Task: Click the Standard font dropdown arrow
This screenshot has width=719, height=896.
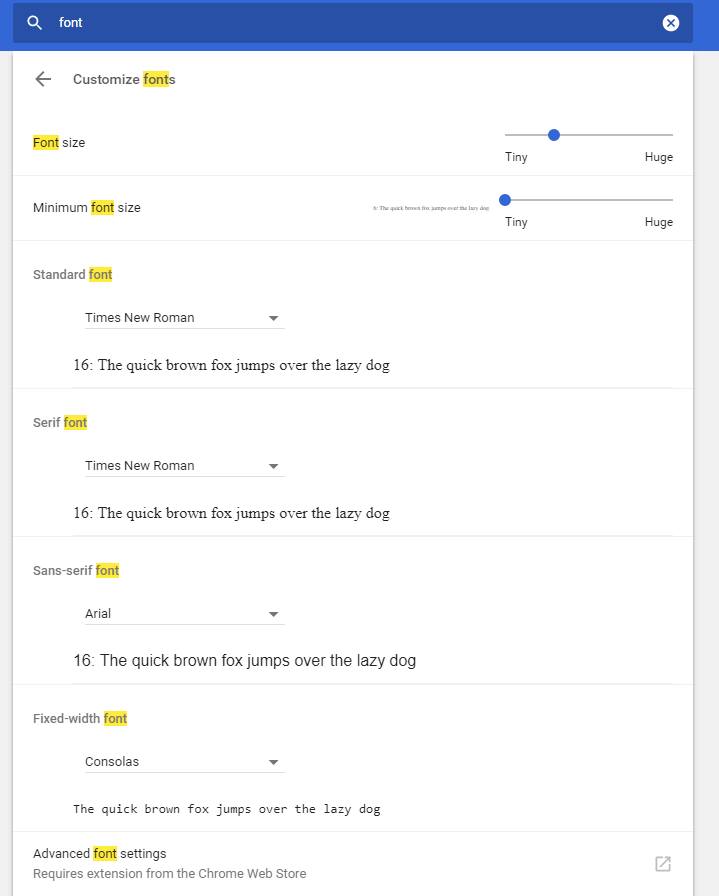Action: pos(273,318)
